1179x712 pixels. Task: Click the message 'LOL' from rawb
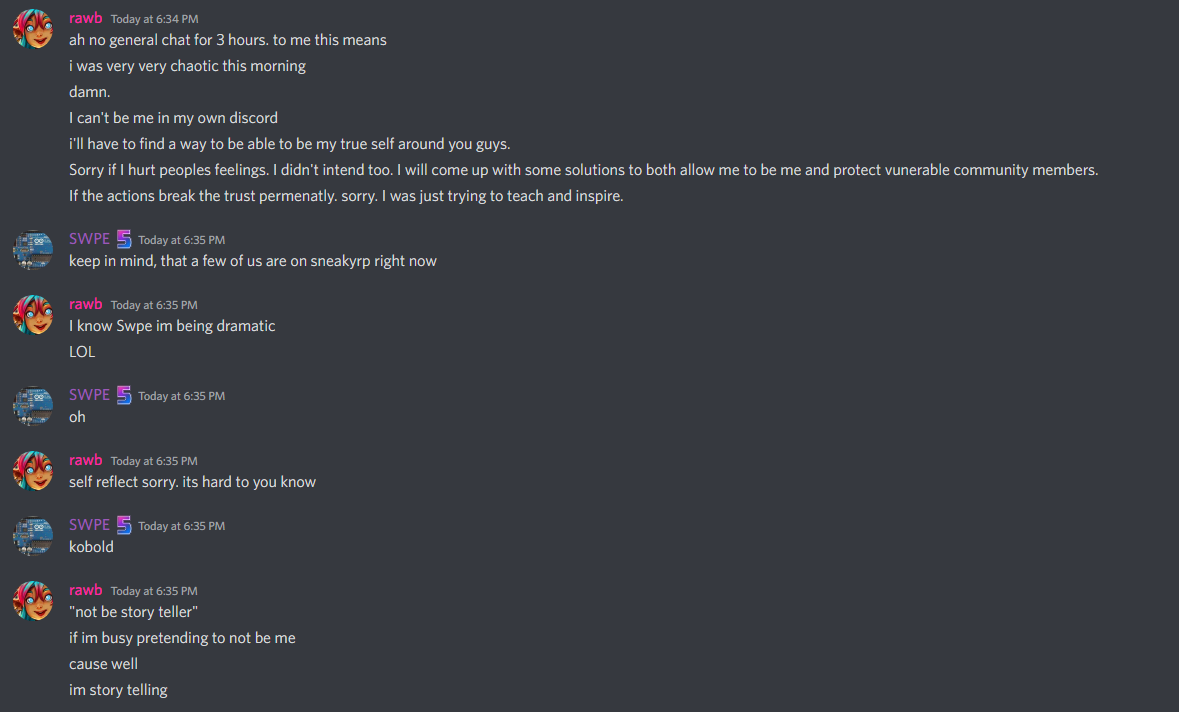click(x=82, y=352)
